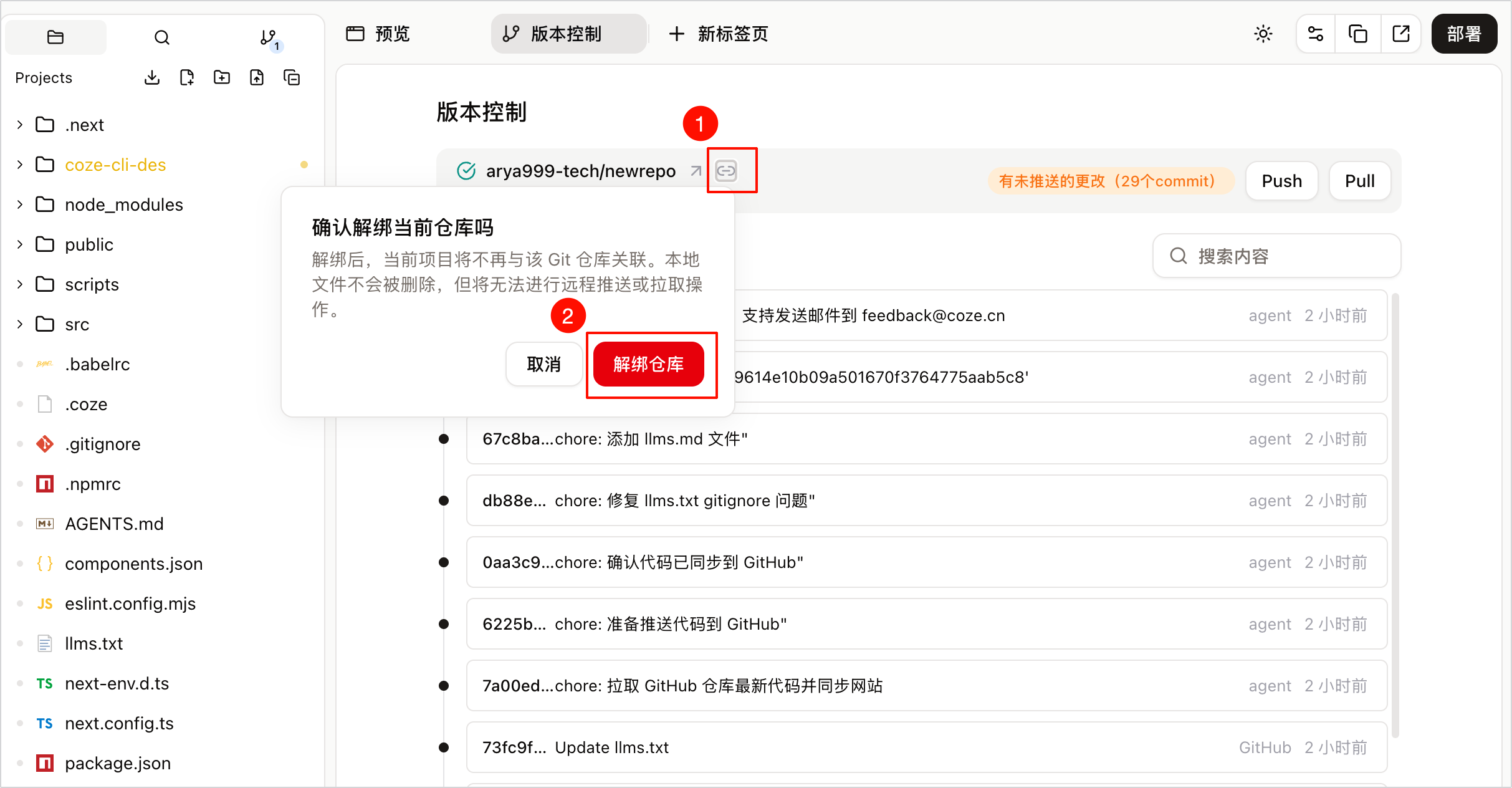Click the copy icon in top toolbar
Screen dimensions: 1512x788
tap(1358, 34)
